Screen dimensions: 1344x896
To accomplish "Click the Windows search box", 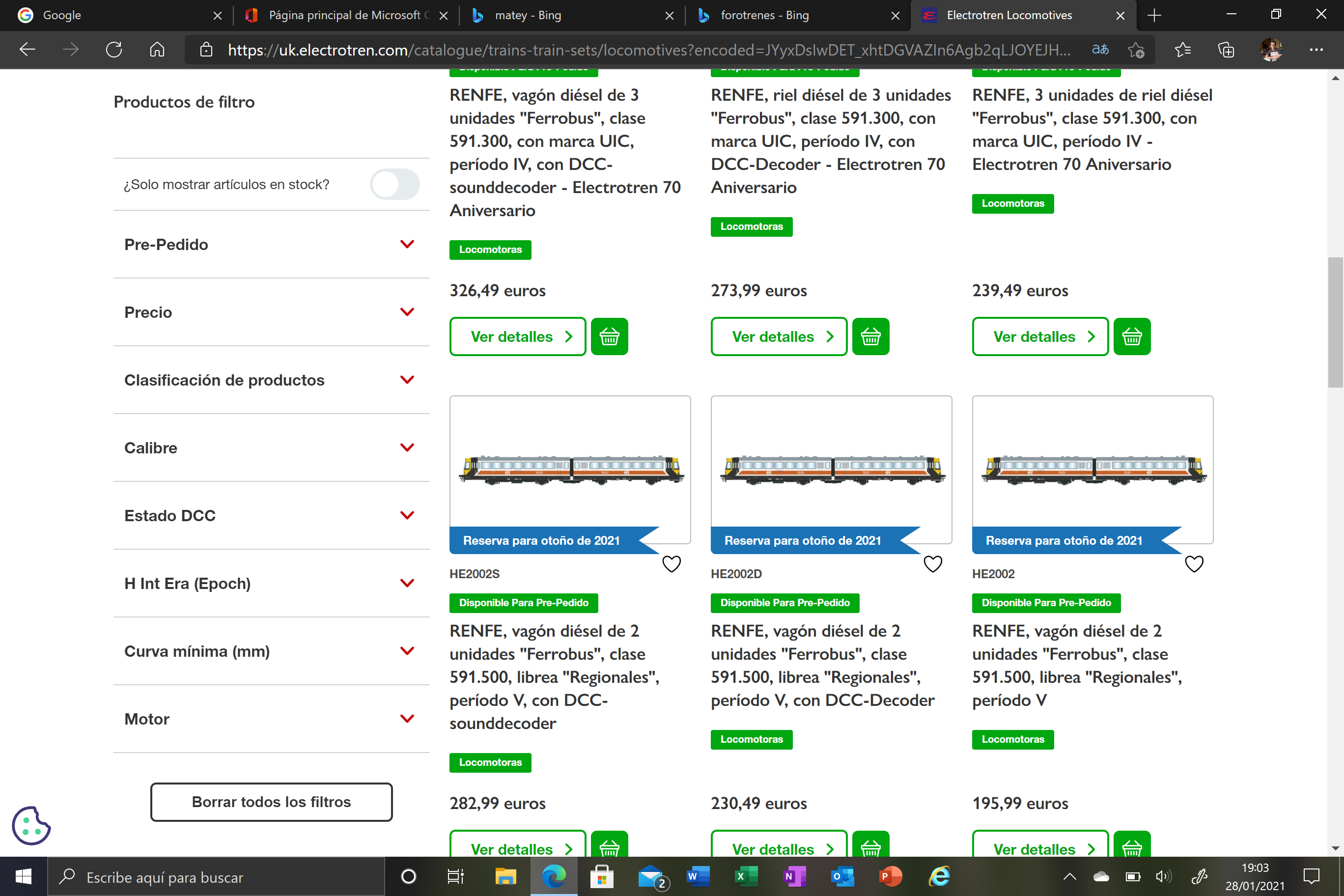I will 216,876.
